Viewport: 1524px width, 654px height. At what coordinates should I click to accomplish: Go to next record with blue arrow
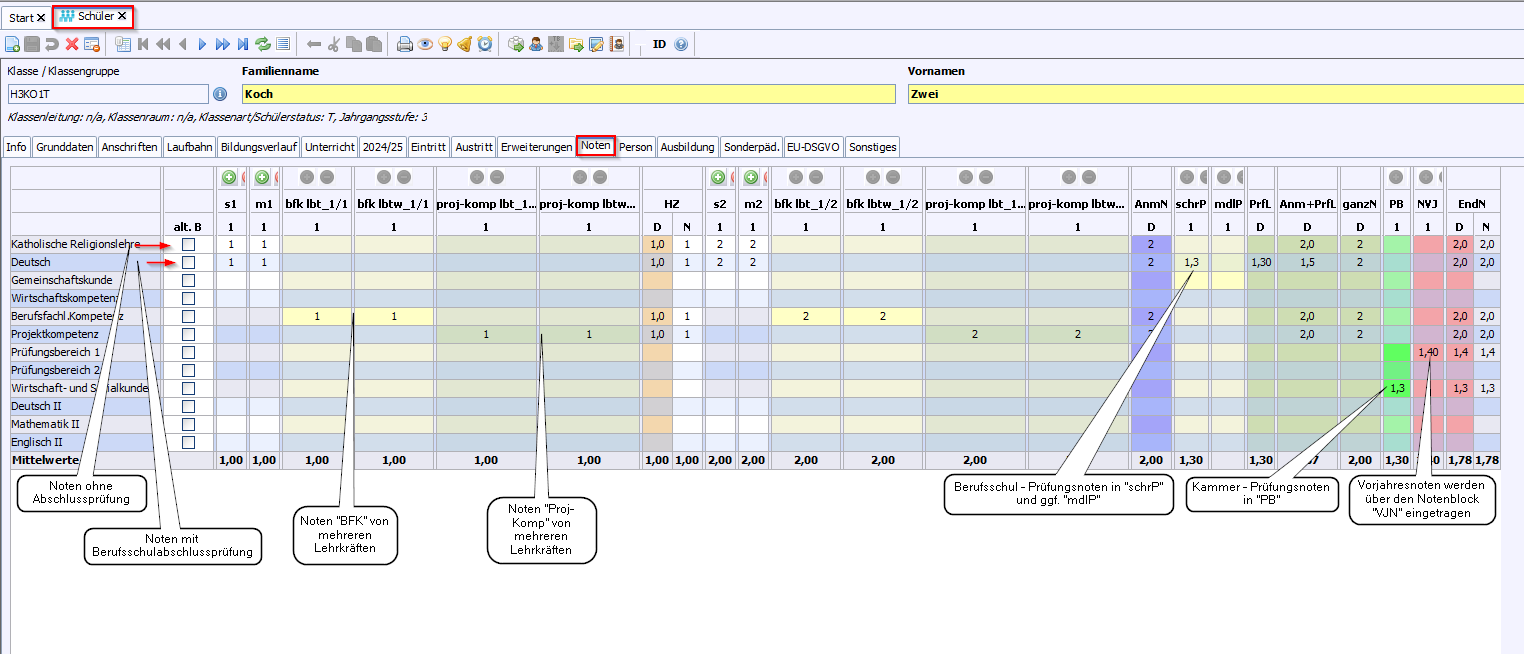coord(202,44)
